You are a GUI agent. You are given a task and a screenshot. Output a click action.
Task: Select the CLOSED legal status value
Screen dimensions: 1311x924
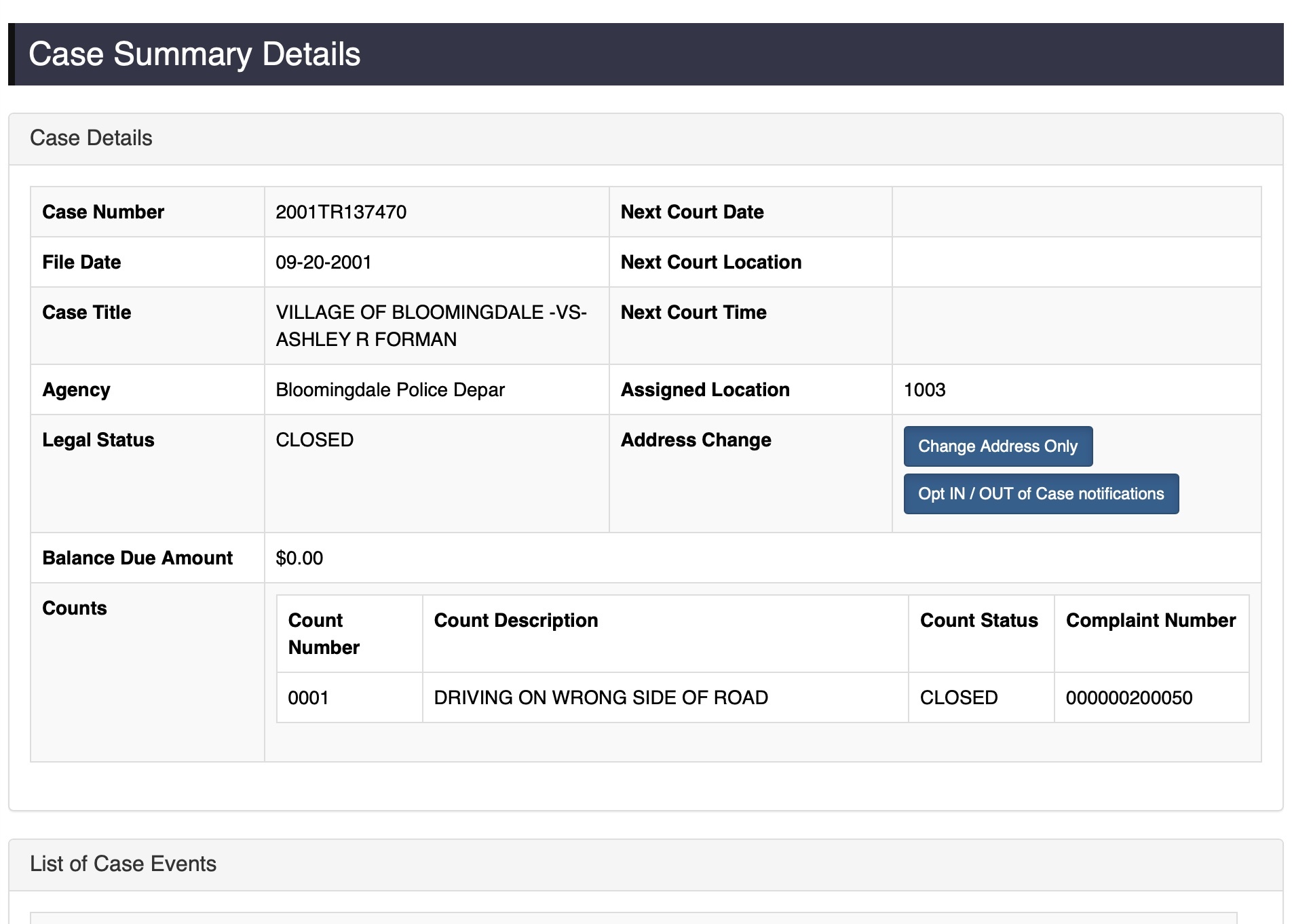[x=314, y=440]
